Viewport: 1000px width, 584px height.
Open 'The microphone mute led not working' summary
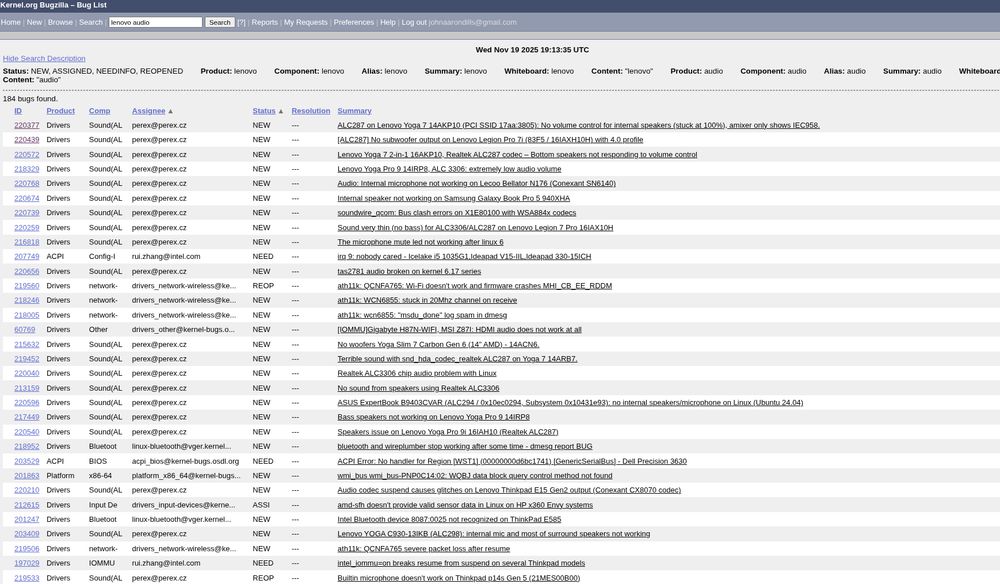tap(420, 242)
